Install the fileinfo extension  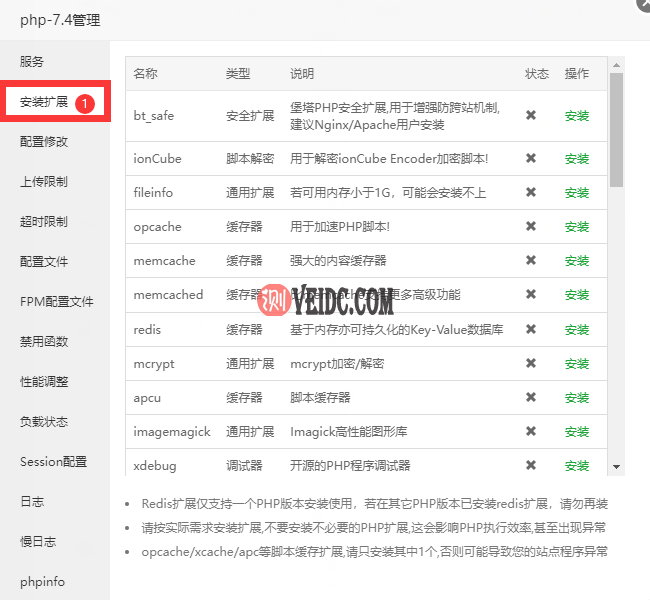[577, 192]
